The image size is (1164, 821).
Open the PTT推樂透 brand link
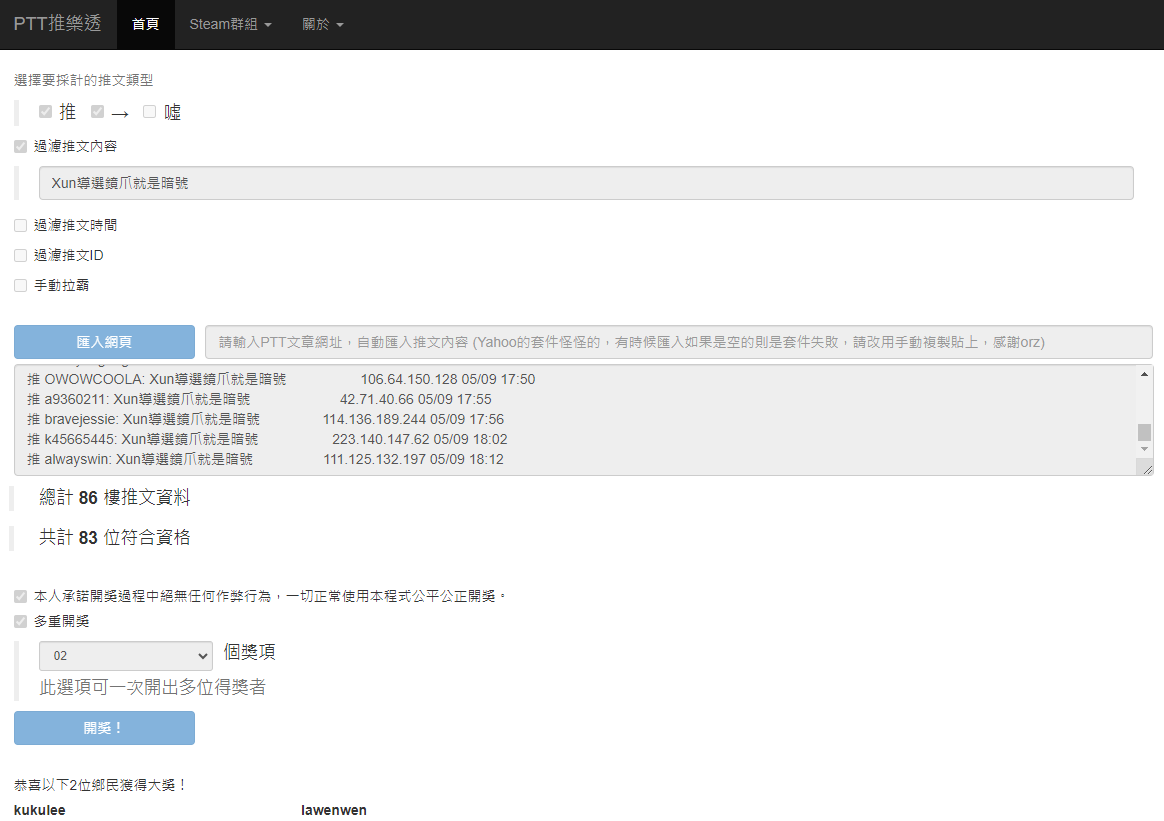click(x=57, y=24)
